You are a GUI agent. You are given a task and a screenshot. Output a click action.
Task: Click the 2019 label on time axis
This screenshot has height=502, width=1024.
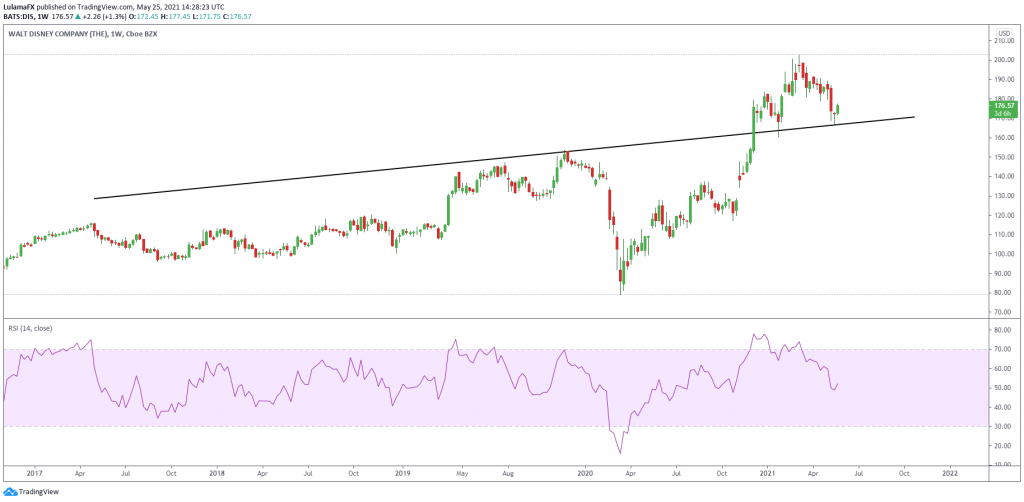(403, 471)
